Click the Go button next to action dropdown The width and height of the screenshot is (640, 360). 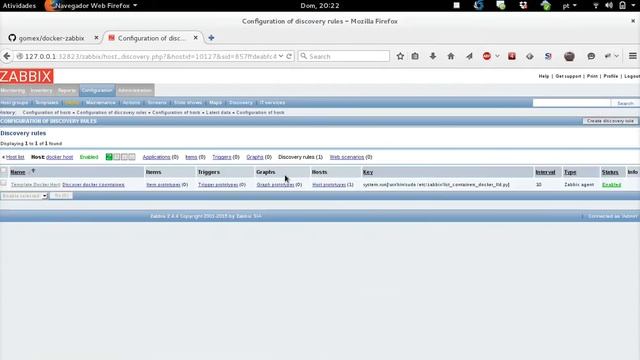[61, 196]
